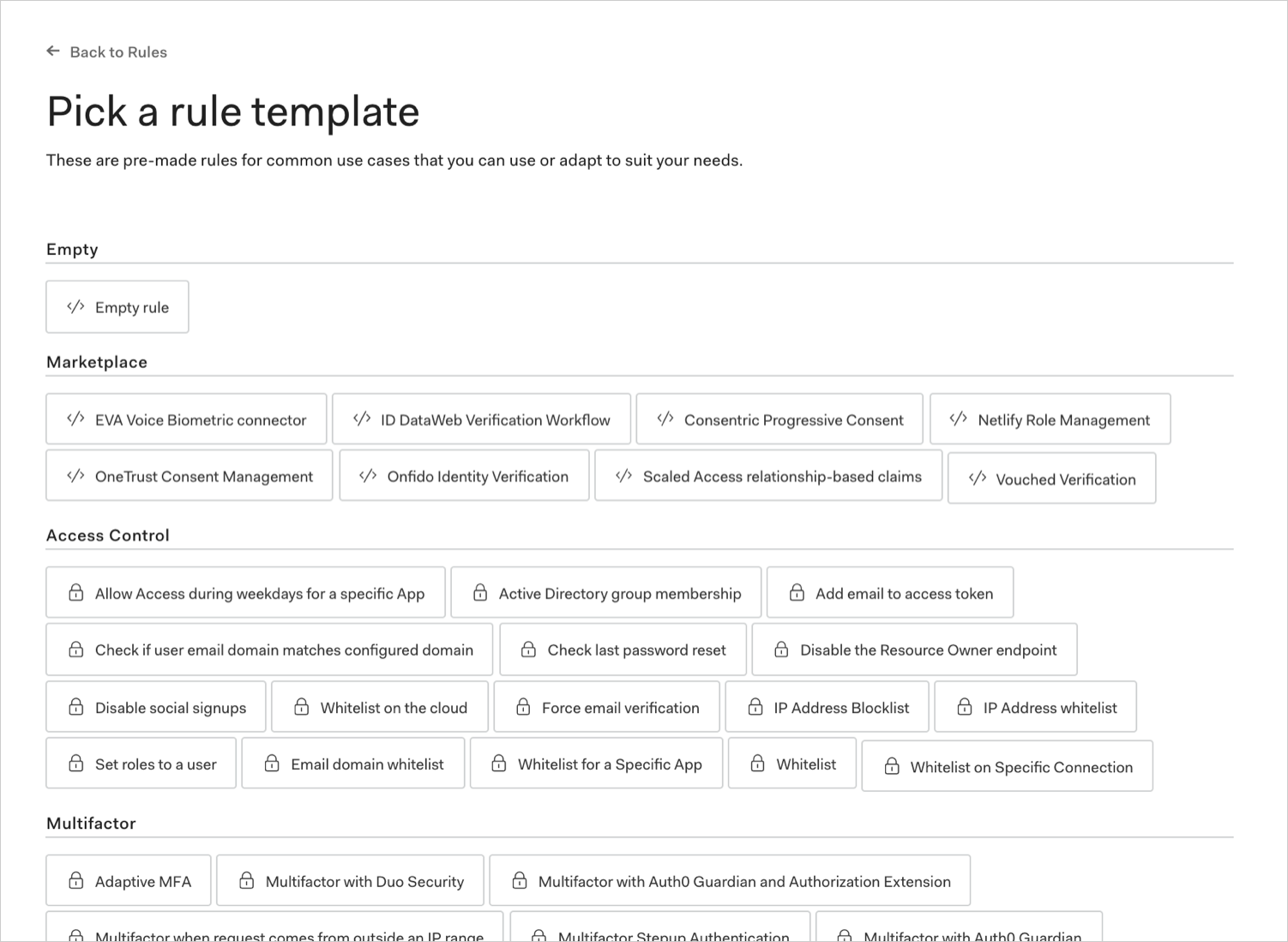Choose the Add email to access token template
The image size is (1288, 942).
click(x=889, y=592)
